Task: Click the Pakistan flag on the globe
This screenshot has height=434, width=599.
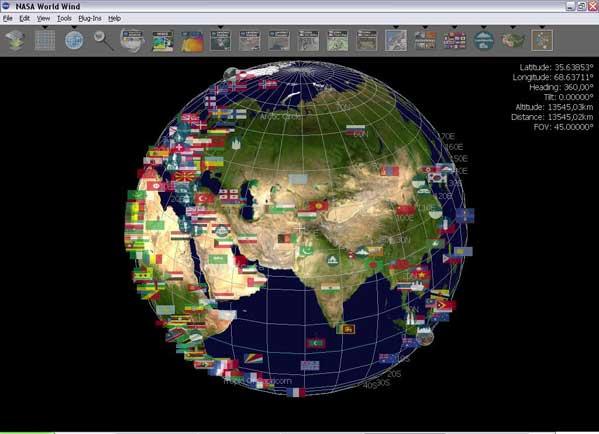Action: point(306,251)
